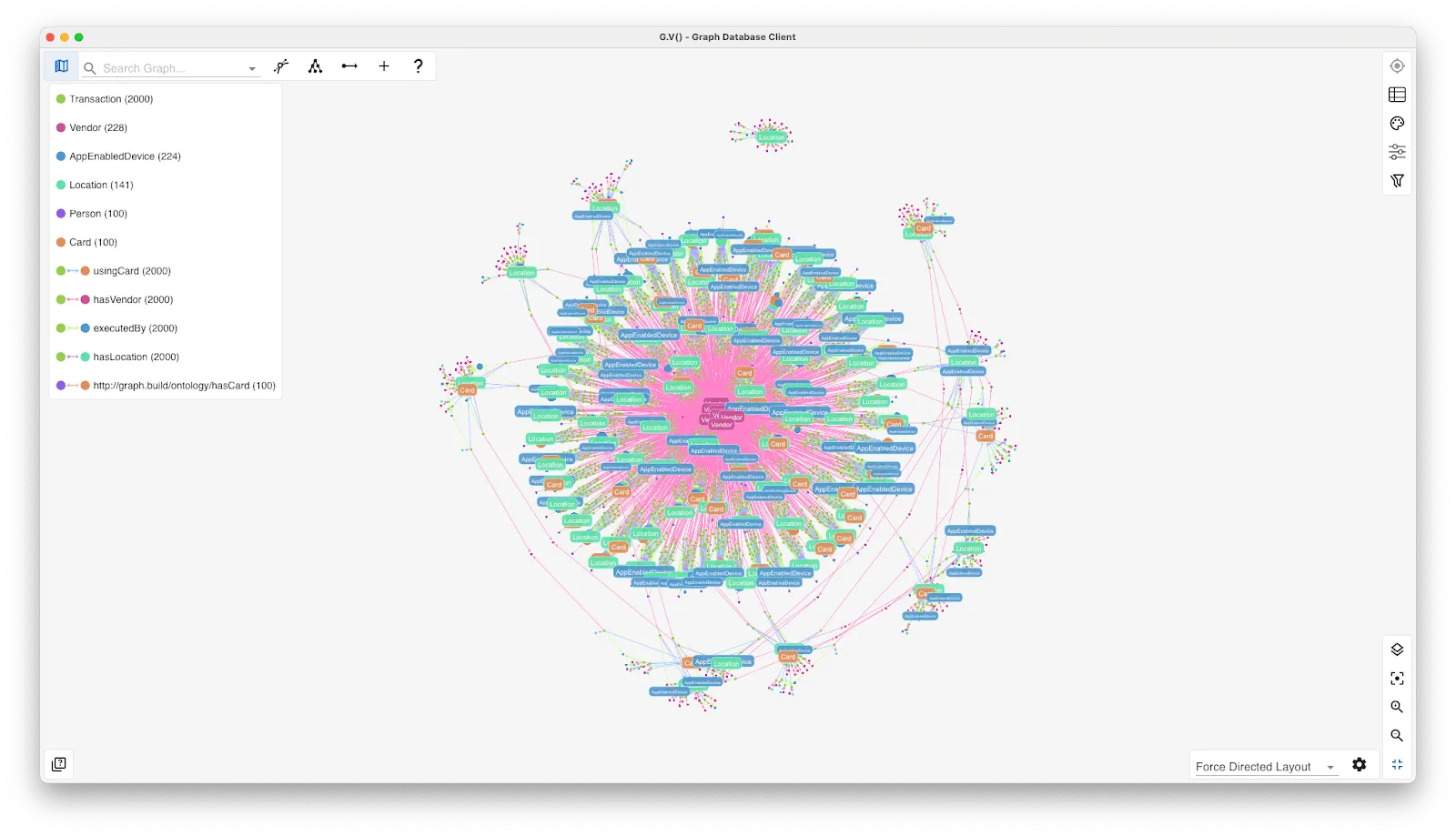Click the green Transaction color dot
Screen dimensions: 1456x836
(61, 99)
